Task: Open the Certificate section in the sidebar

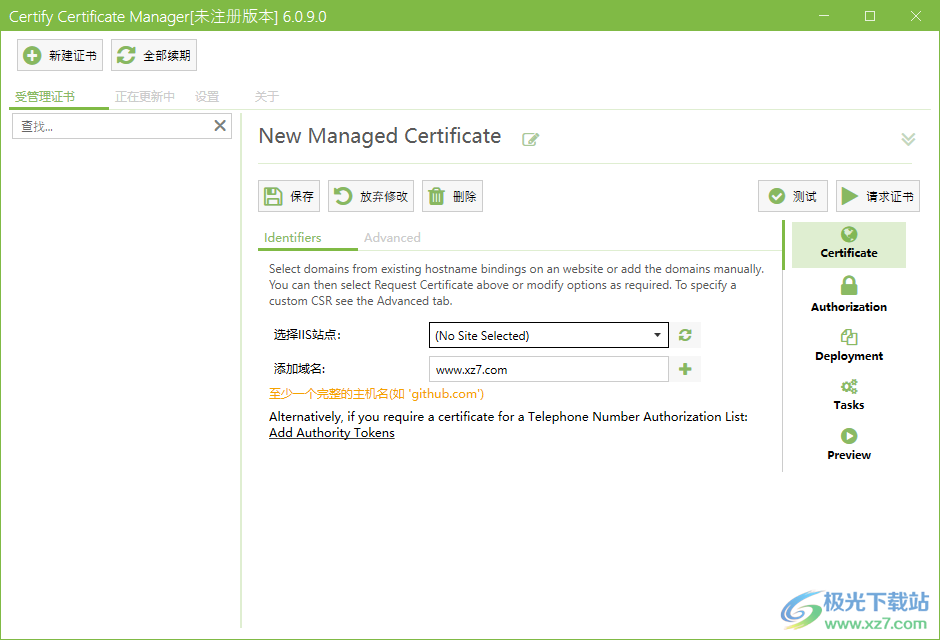Action: pos(848,245)
